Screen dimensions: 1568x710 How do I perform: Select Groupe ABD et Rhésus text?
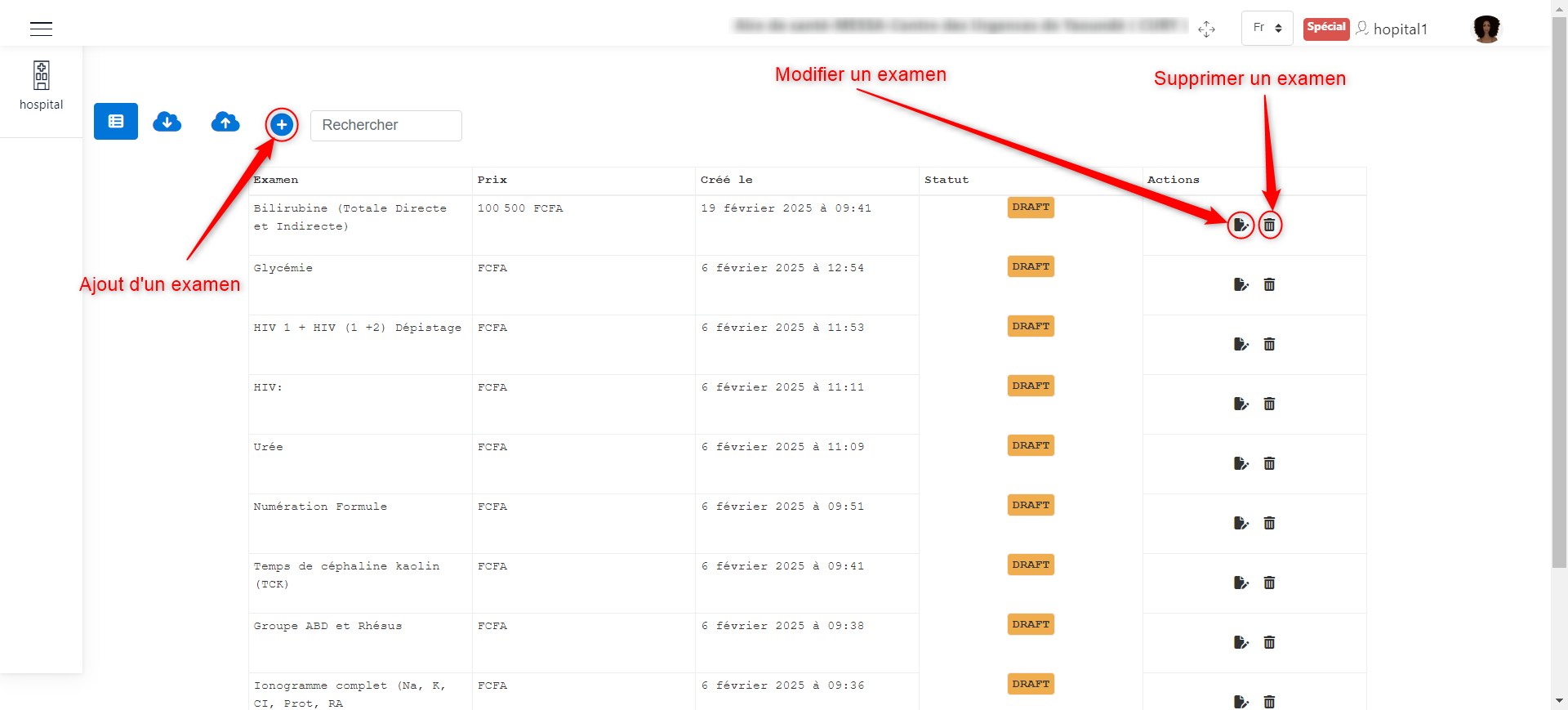click(327, 626)
